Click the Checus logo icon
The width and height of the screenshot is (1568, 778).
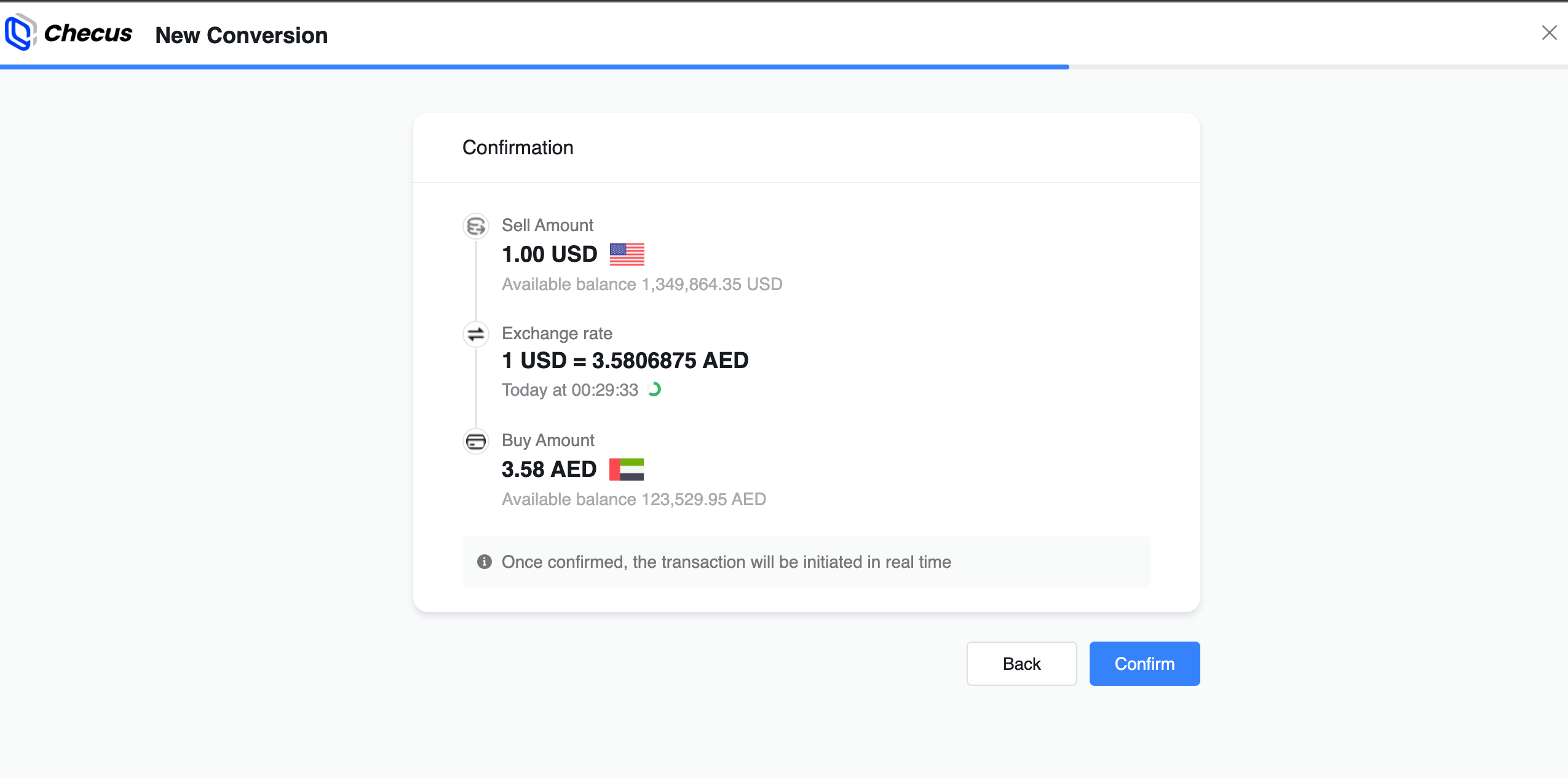coord(20,33)
